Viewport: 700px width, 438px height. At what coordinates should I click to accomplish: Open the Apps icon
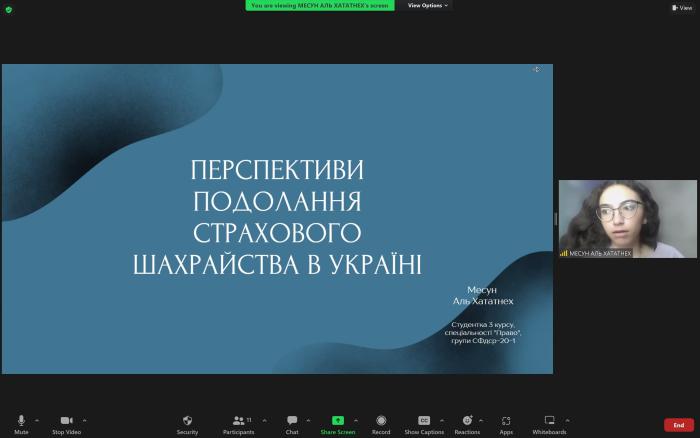click(x=506, y=421)
